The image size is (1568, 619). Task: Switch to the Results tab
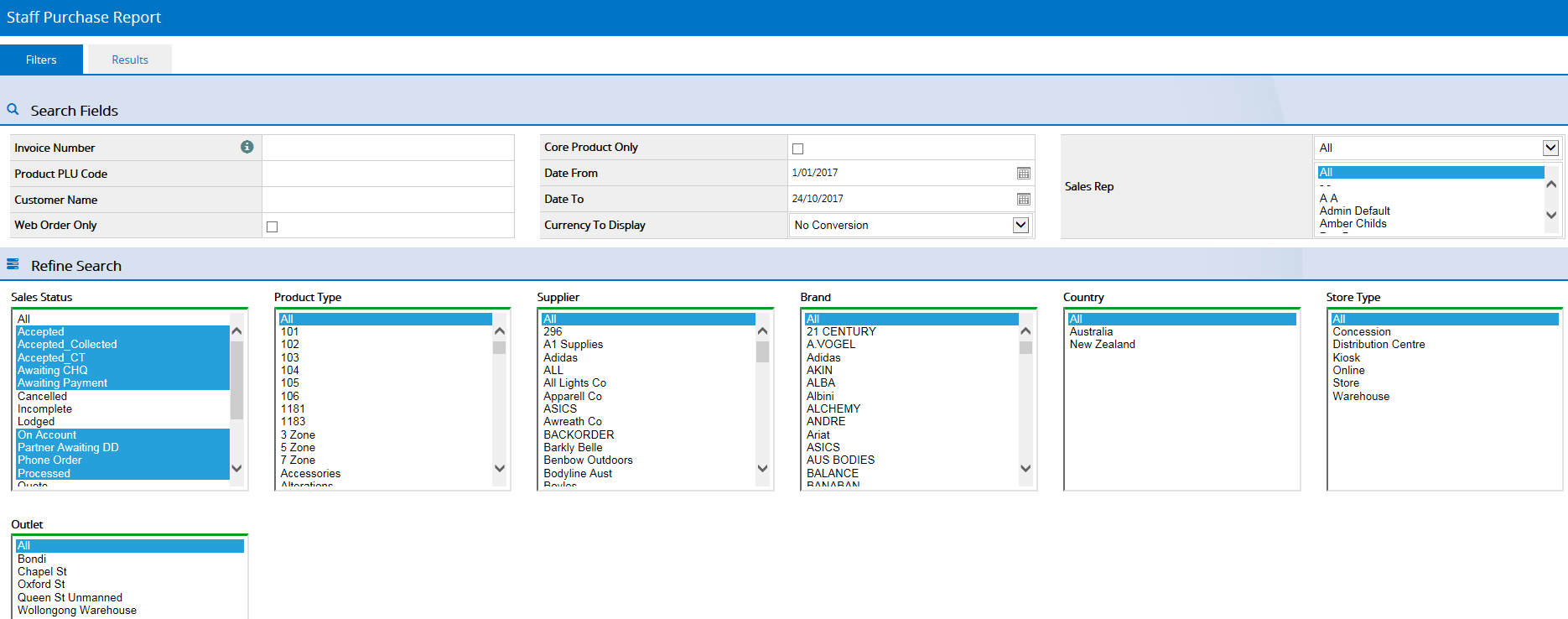(x=130, y=60)
